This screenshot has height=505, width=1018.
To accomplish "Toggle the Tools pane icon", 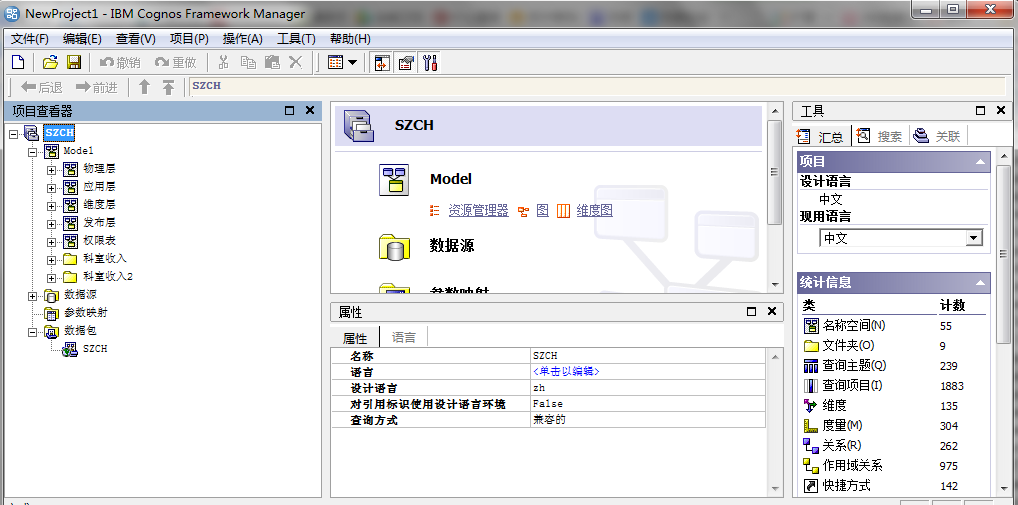I will 429,63.
